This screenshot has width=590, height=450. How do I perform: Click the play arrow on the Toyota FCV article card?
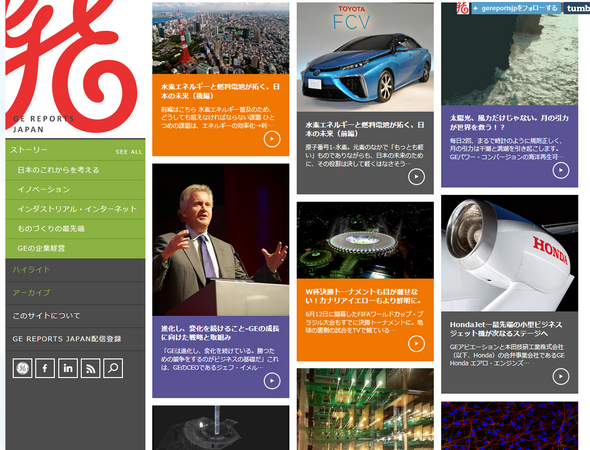pos(416,177)
